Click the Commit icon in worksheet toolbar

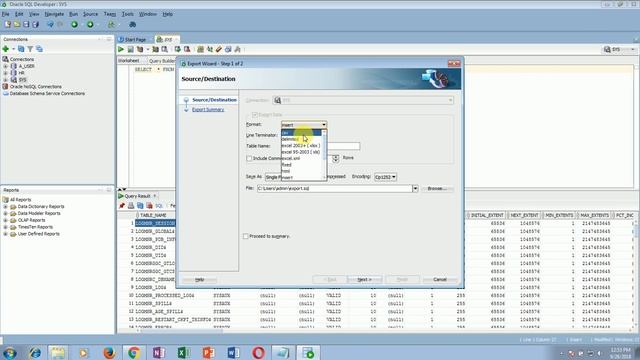(178, 49)
